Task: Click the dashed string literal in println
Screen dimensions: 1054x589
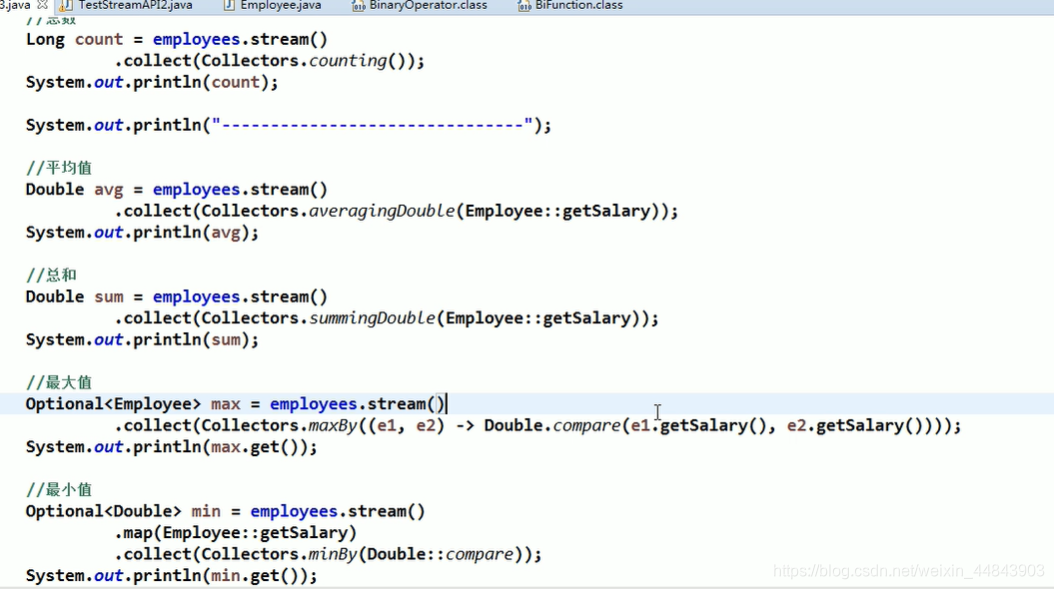Action: coord(372,125)
